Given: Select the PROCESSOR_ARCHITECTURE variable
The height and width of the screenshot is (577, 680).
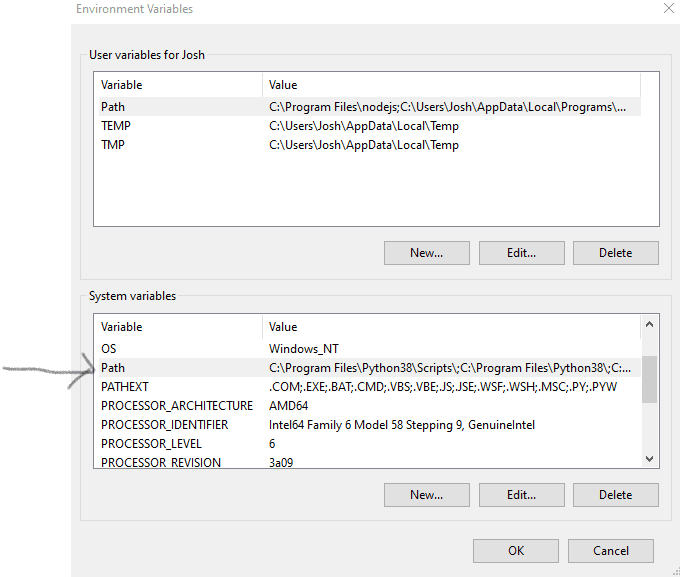Looking at the screenshot, I should 368,406.
